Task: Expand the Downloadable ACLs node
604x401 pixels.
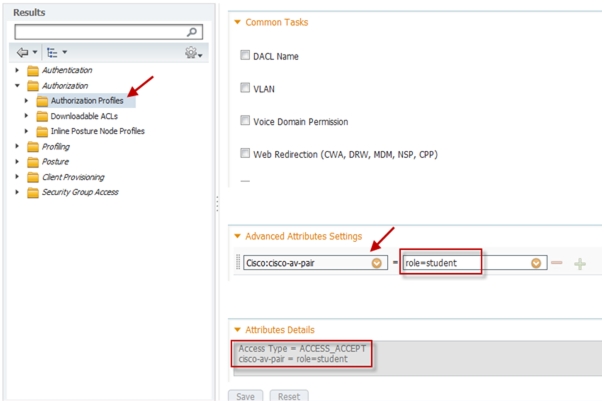Action: coord(26,116)
